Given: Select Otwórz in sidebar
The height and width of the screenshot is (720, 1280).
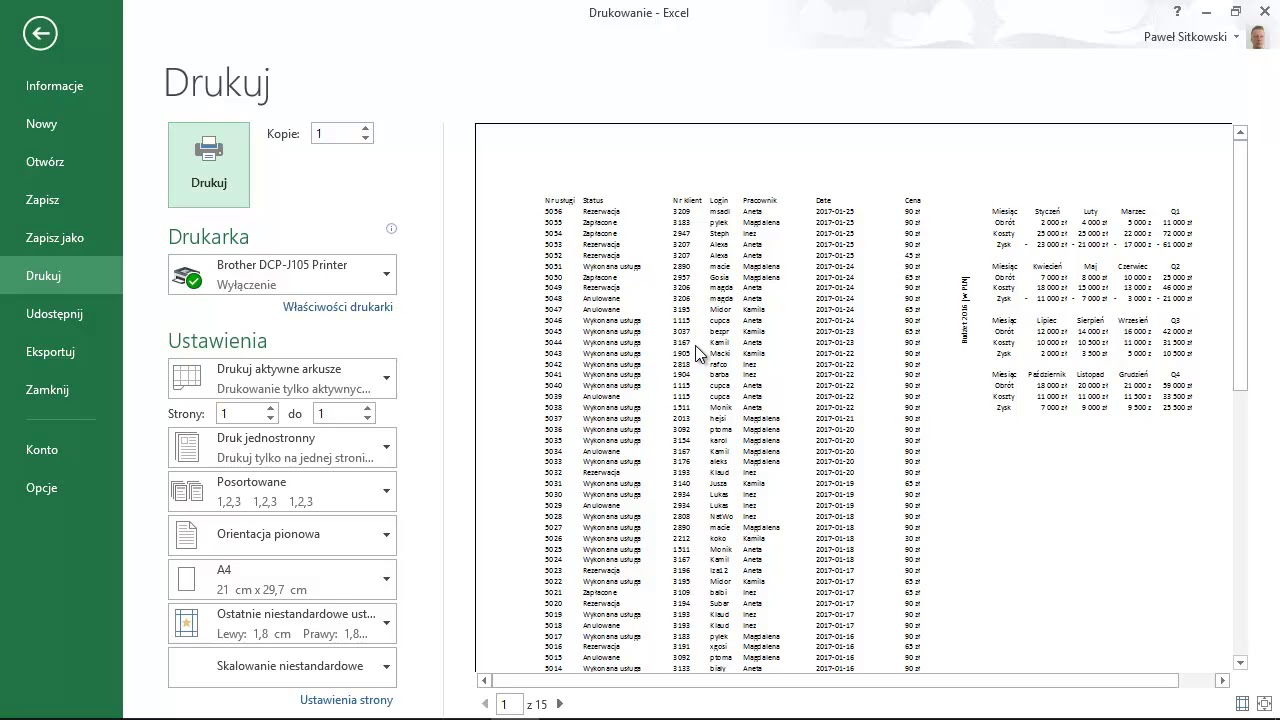Looking at the screenshot, I should 61,162.
